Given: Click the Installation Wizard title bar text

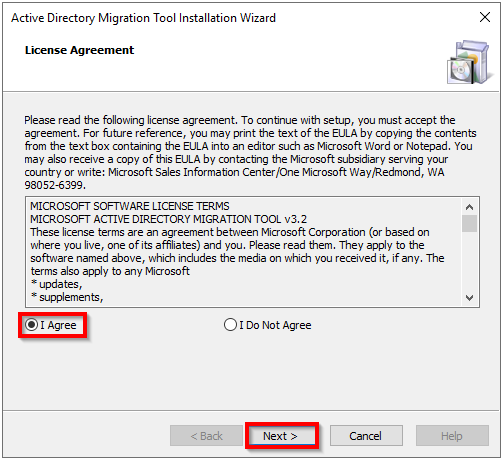Looking at the screenshot, I should click(143, 18).
